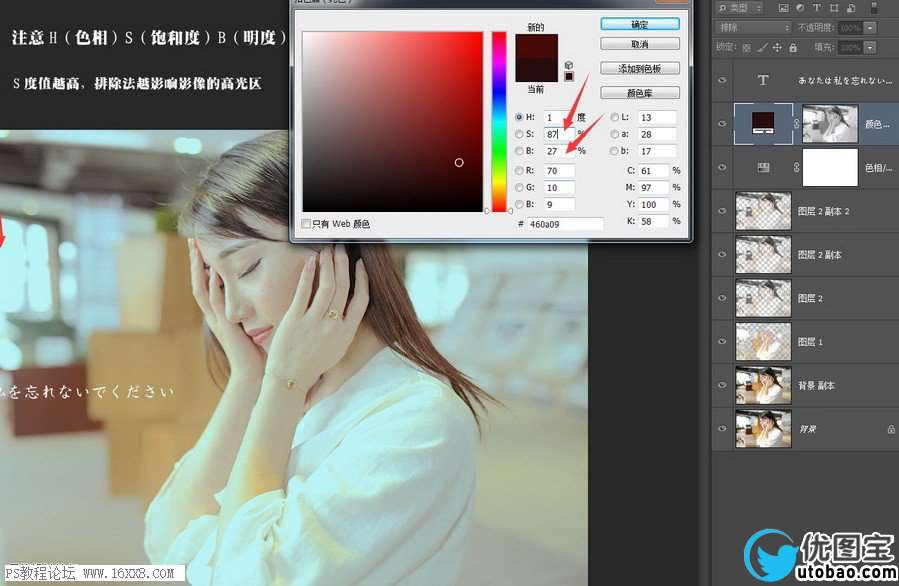This screenshot has height=586, width=899.
Task: Enable the 只有 Web 颜色 checkbox
Action: click(307, 224)
